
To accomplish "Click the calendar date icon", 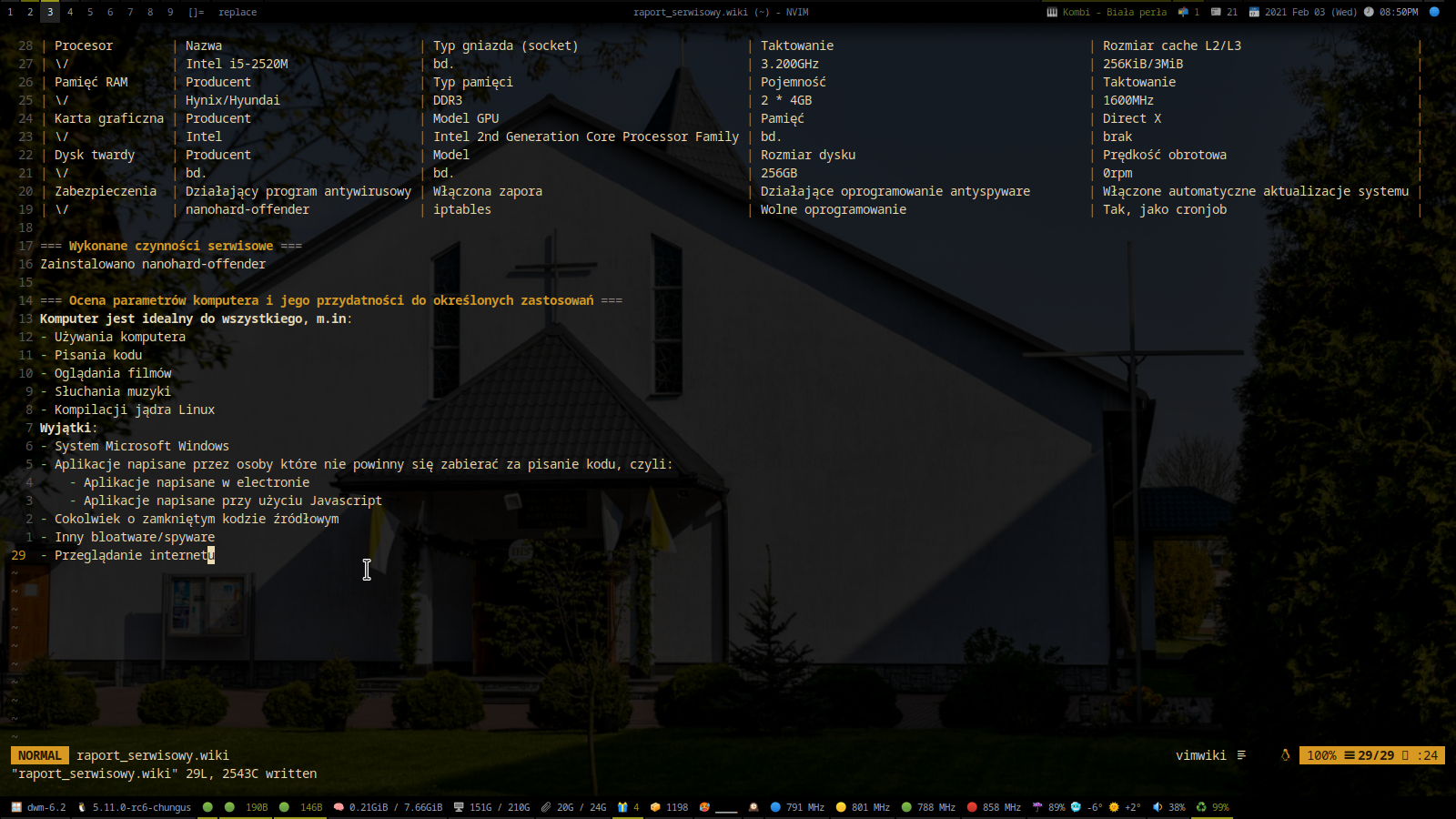I will (x=1254, y=12).
